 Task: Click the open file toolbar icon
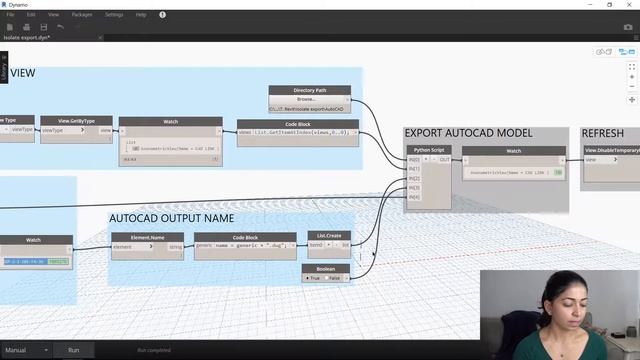coord(27,27)
